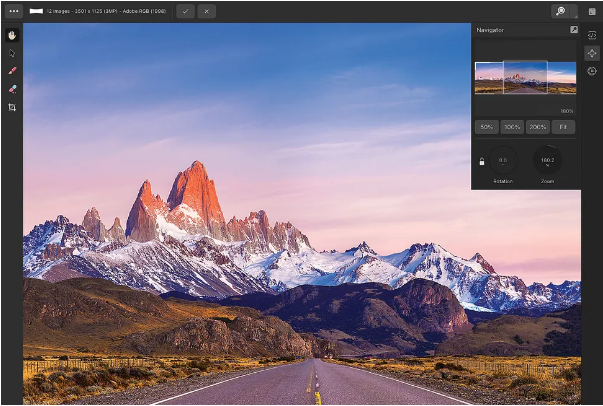Pin the Navigator panel
The width and height of the screenshot is (603, 406).
[573, 30]
